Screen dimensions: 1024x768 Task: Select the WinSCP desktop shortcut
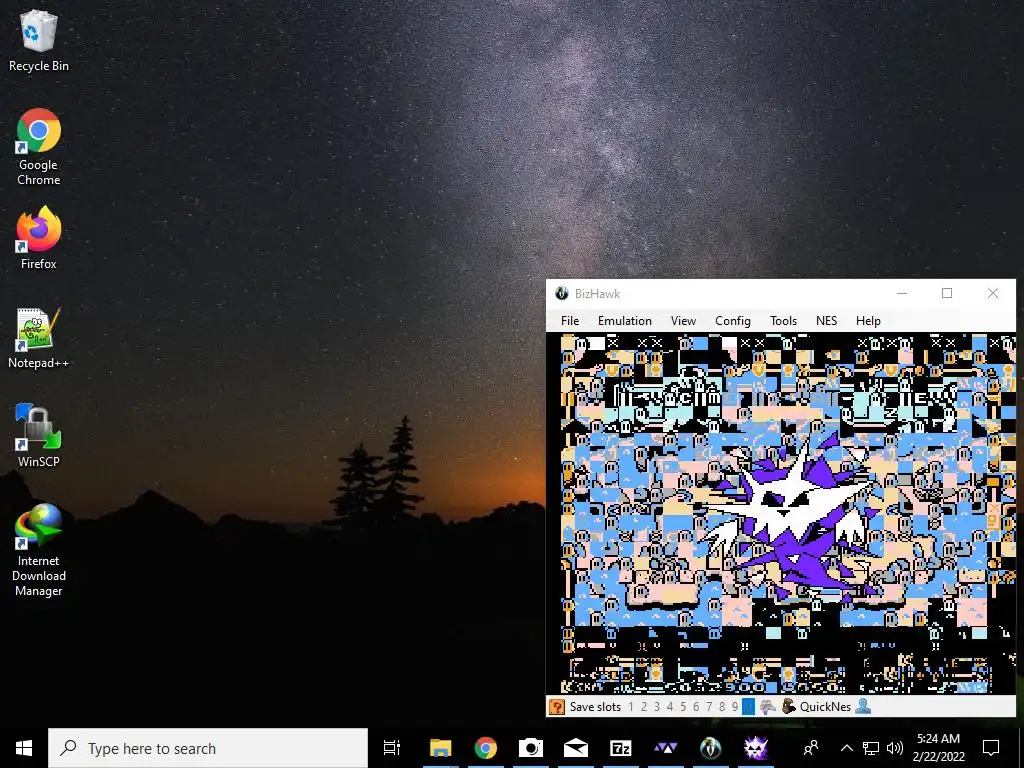[39, 436]
